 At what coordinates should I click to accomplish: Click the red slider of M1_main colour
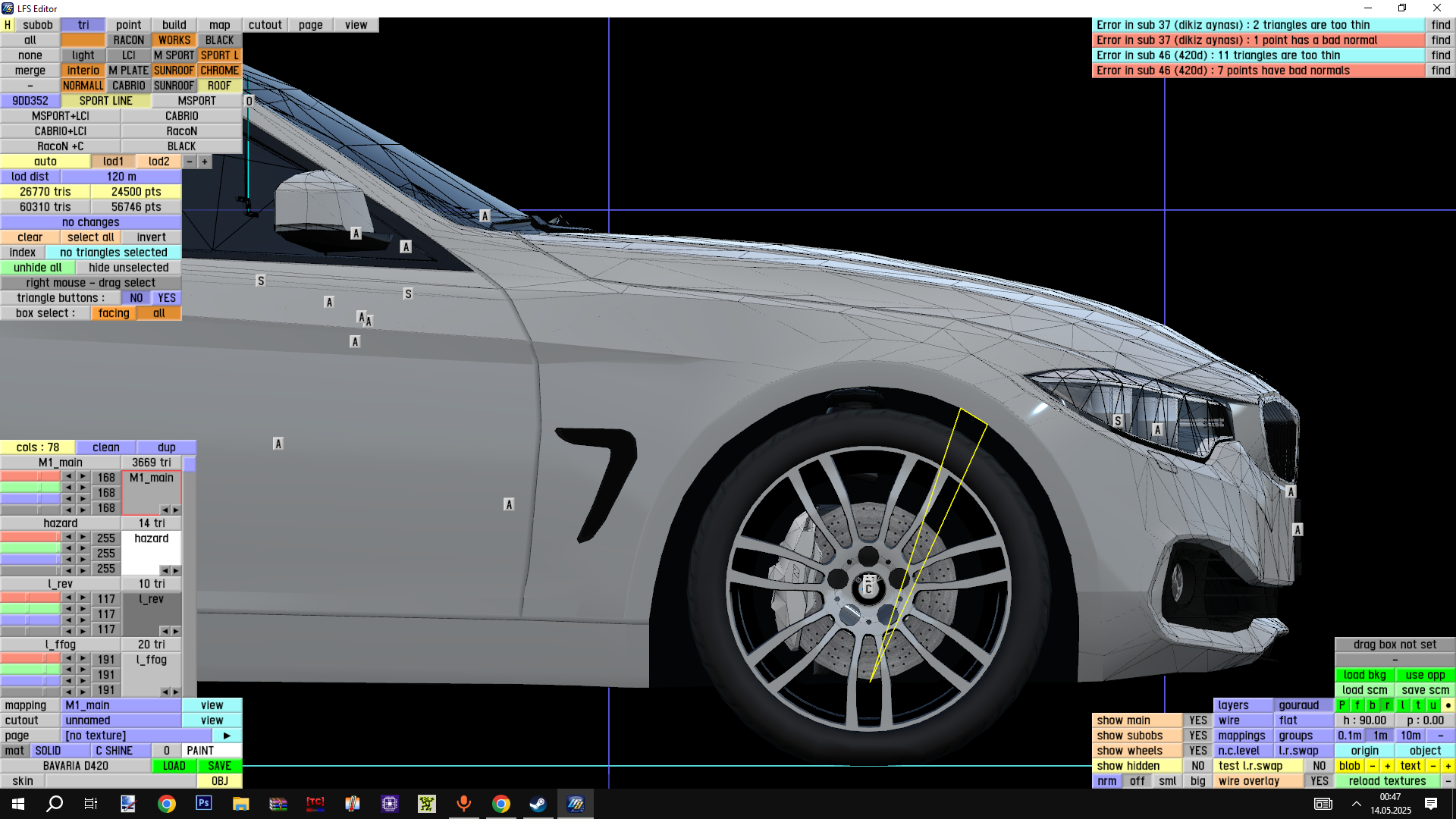coord(30,476)
